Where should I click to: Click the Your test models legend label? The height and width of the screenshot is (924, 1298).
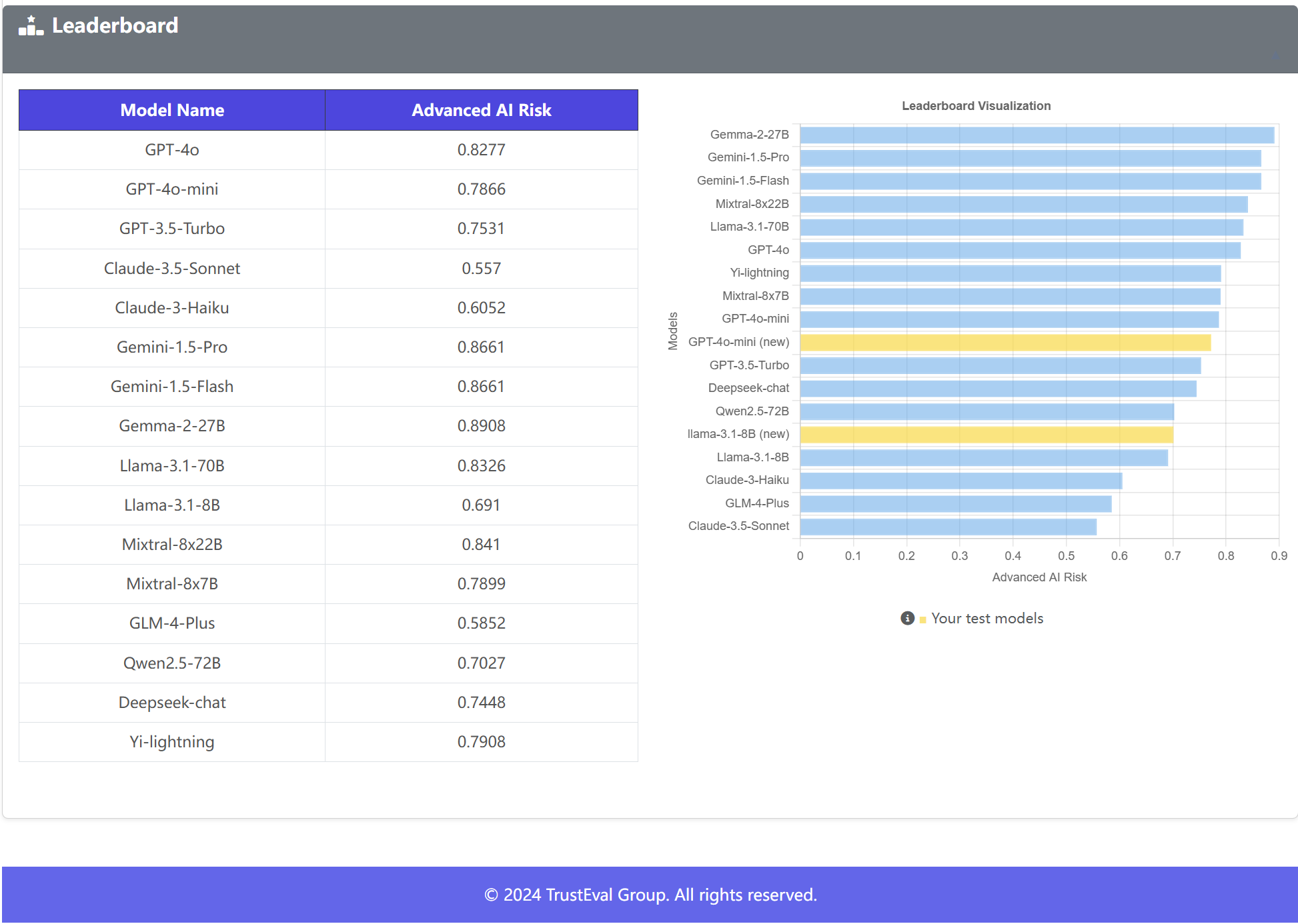point(987,618)
